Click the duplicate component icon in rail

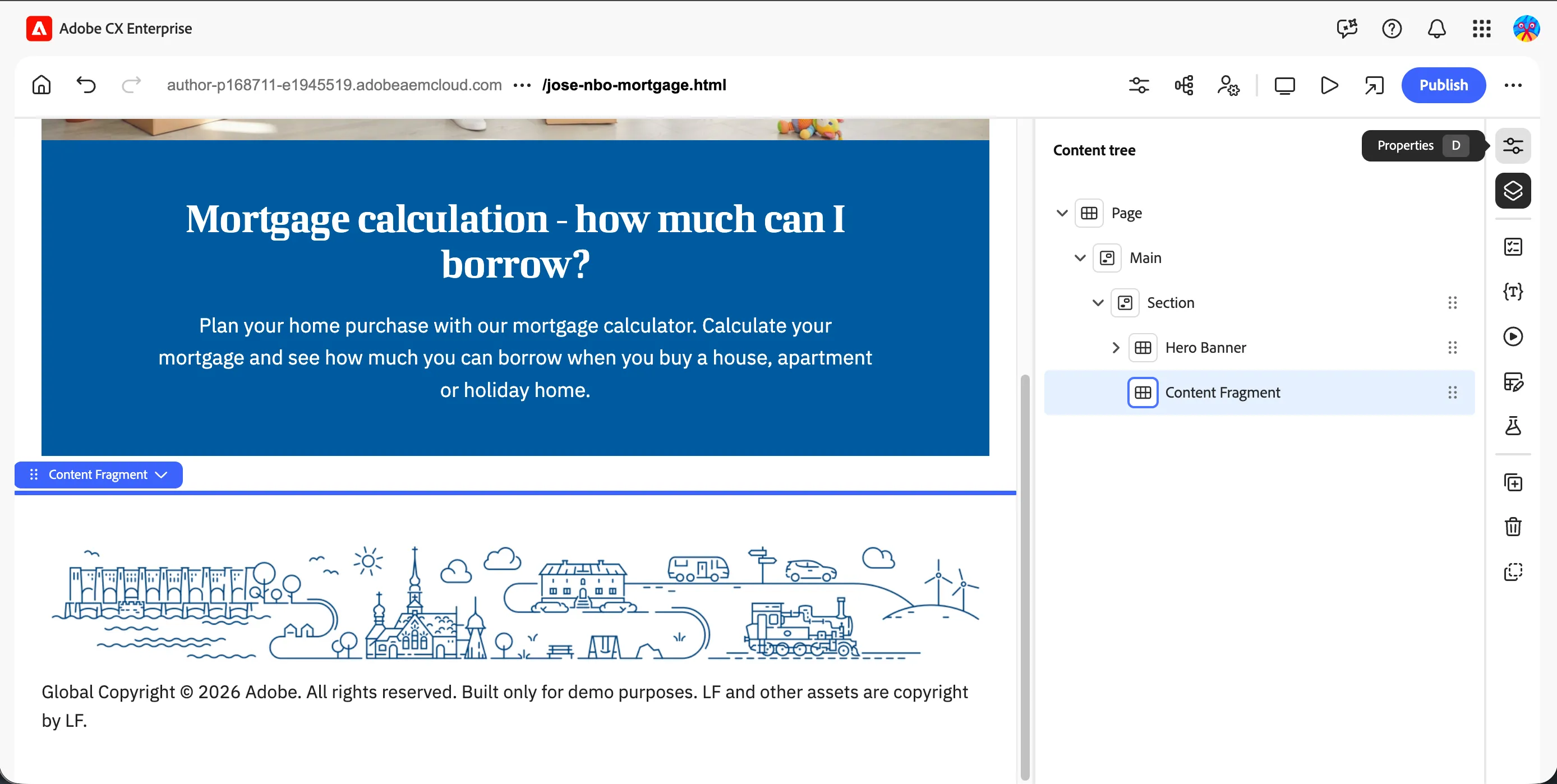1513,482
